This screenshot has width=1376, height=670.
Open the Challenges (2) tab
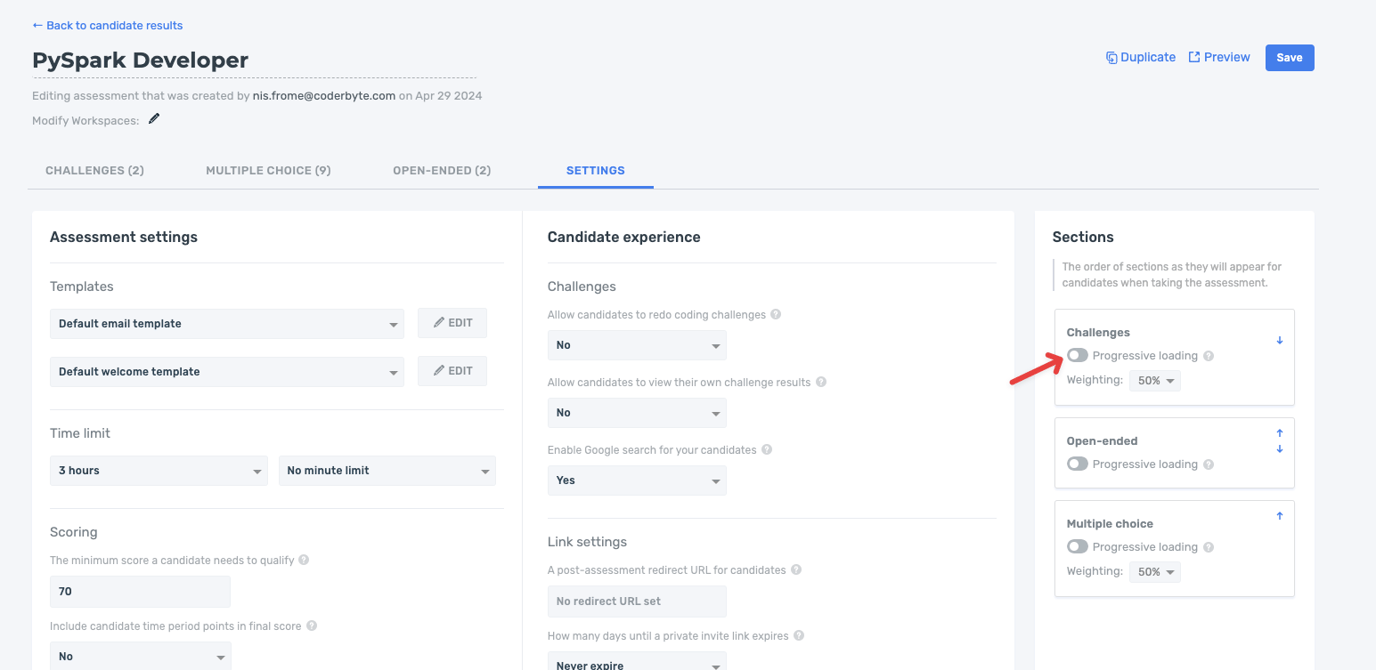coord(95,170)
